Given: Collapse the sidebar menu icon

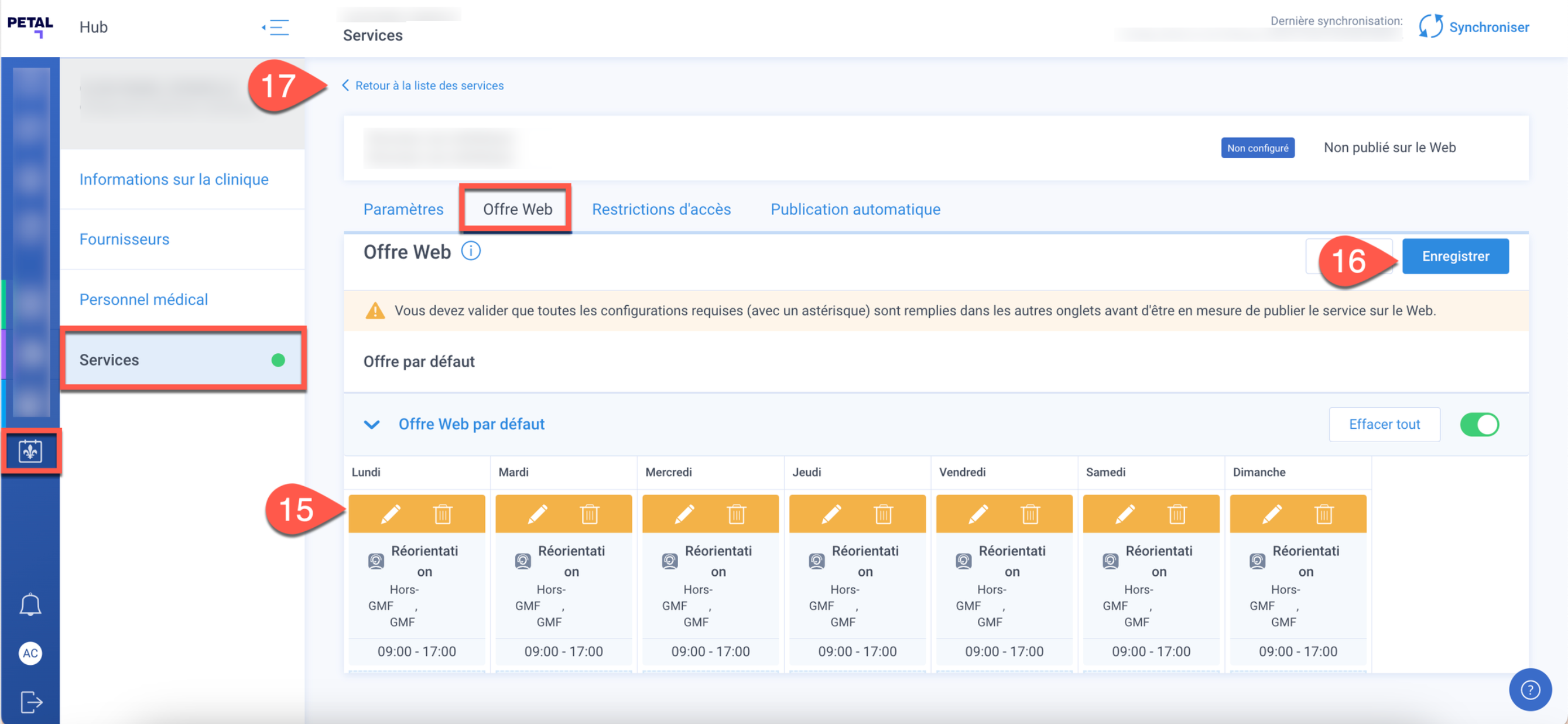Looking at the screenshot, I should (x=276, y=28).
